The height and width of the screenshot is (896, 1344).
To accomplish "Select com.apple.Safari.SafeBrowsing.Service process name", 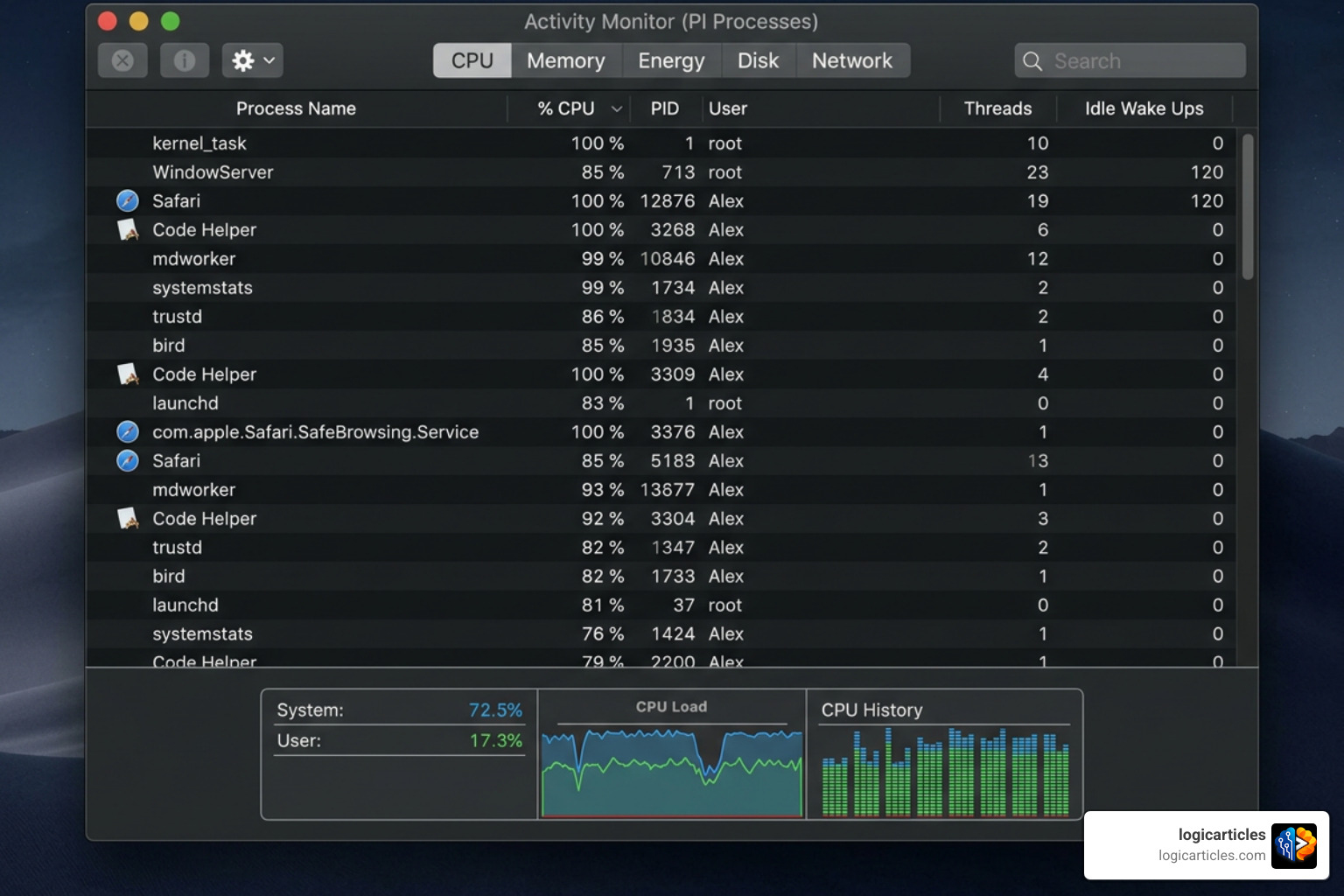I will 315,432.
